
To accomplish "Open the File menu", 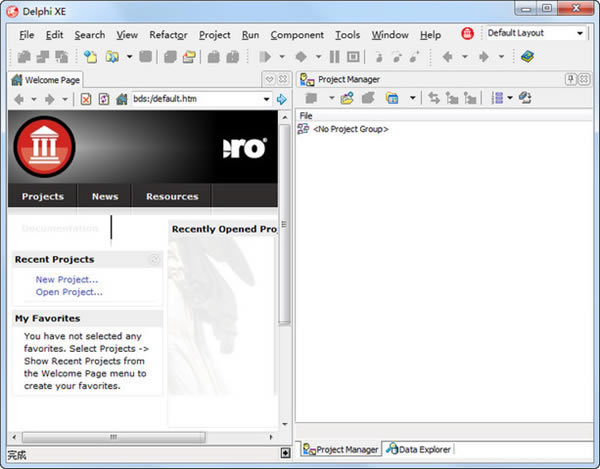I will click(27, 35).
